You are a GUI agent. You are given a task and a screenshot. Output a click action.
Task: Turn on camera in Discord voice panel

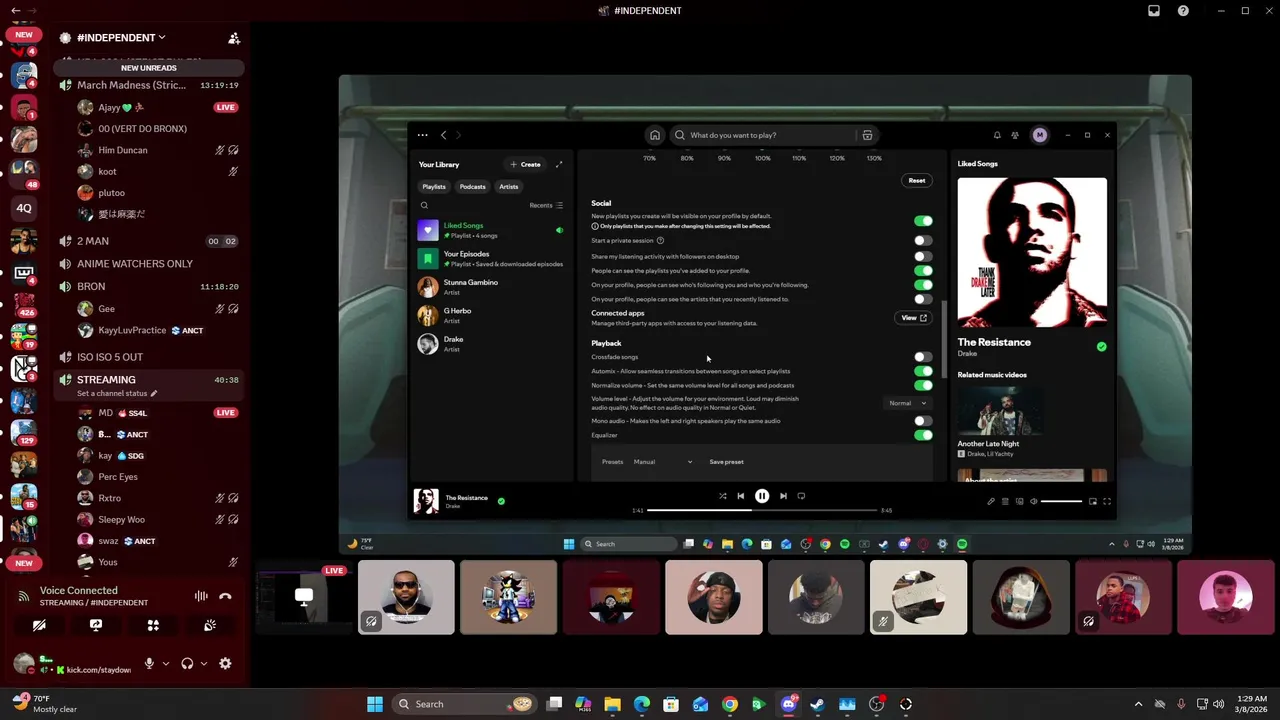coord(39,625)
